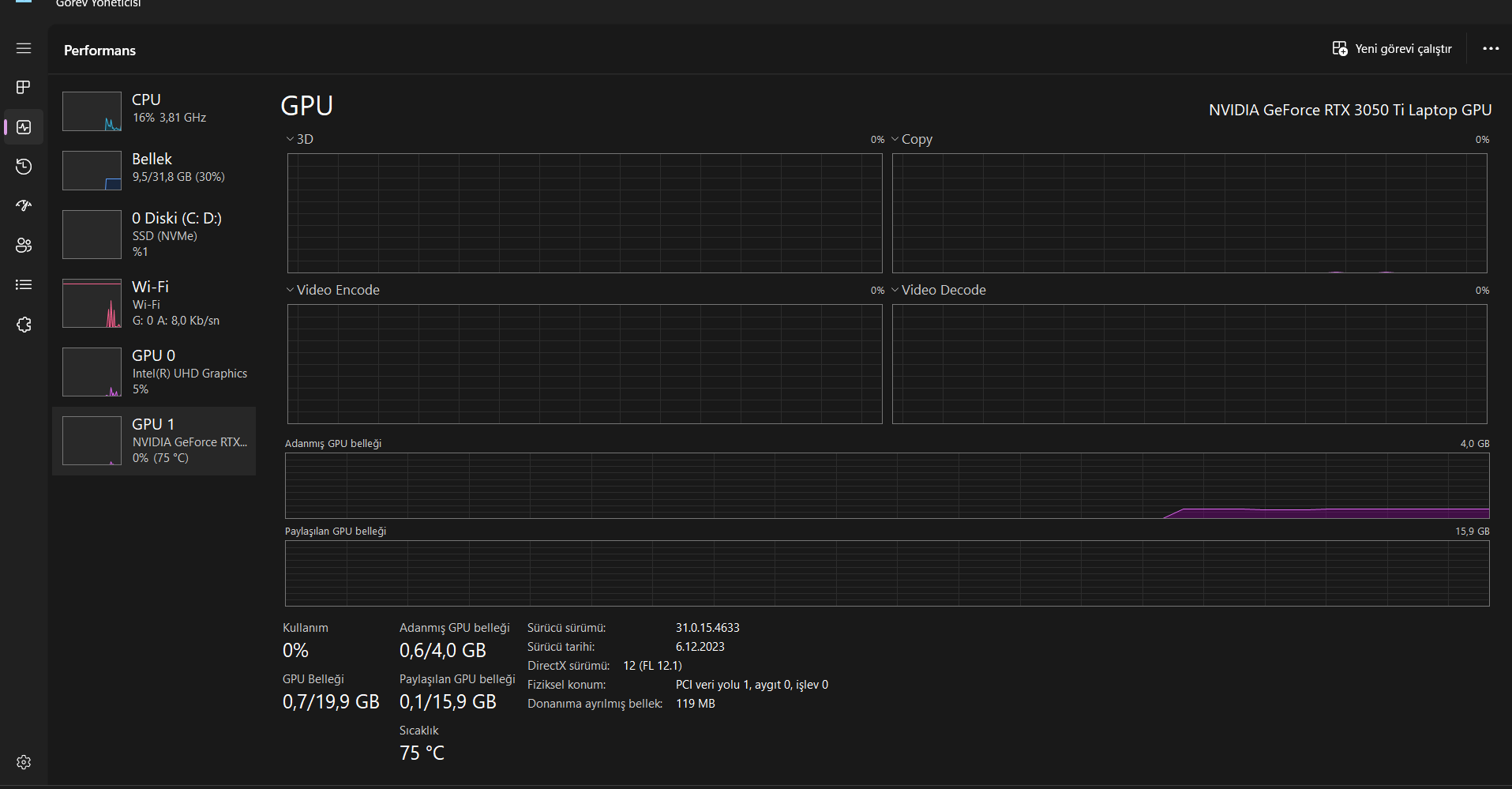
Task: Select GPU 0 Intel UHD Graphics
Action: [x=154, y=372]
